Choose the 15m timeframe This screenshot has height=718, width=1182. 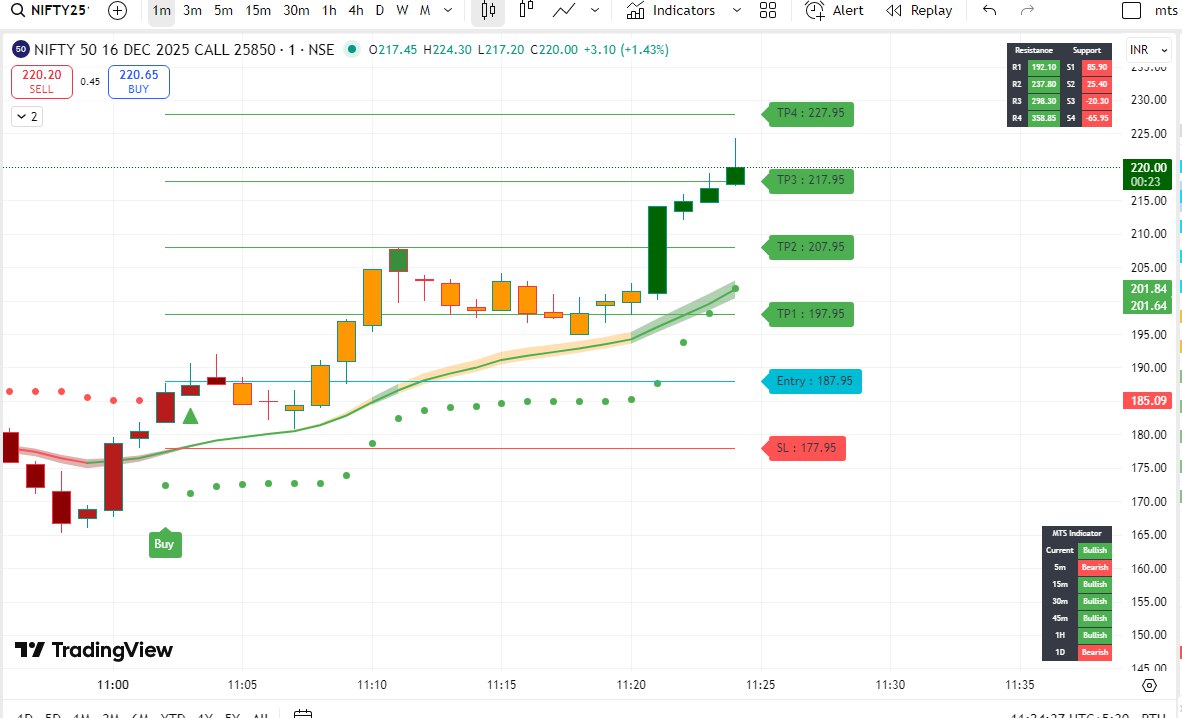(x=258, y=11)
